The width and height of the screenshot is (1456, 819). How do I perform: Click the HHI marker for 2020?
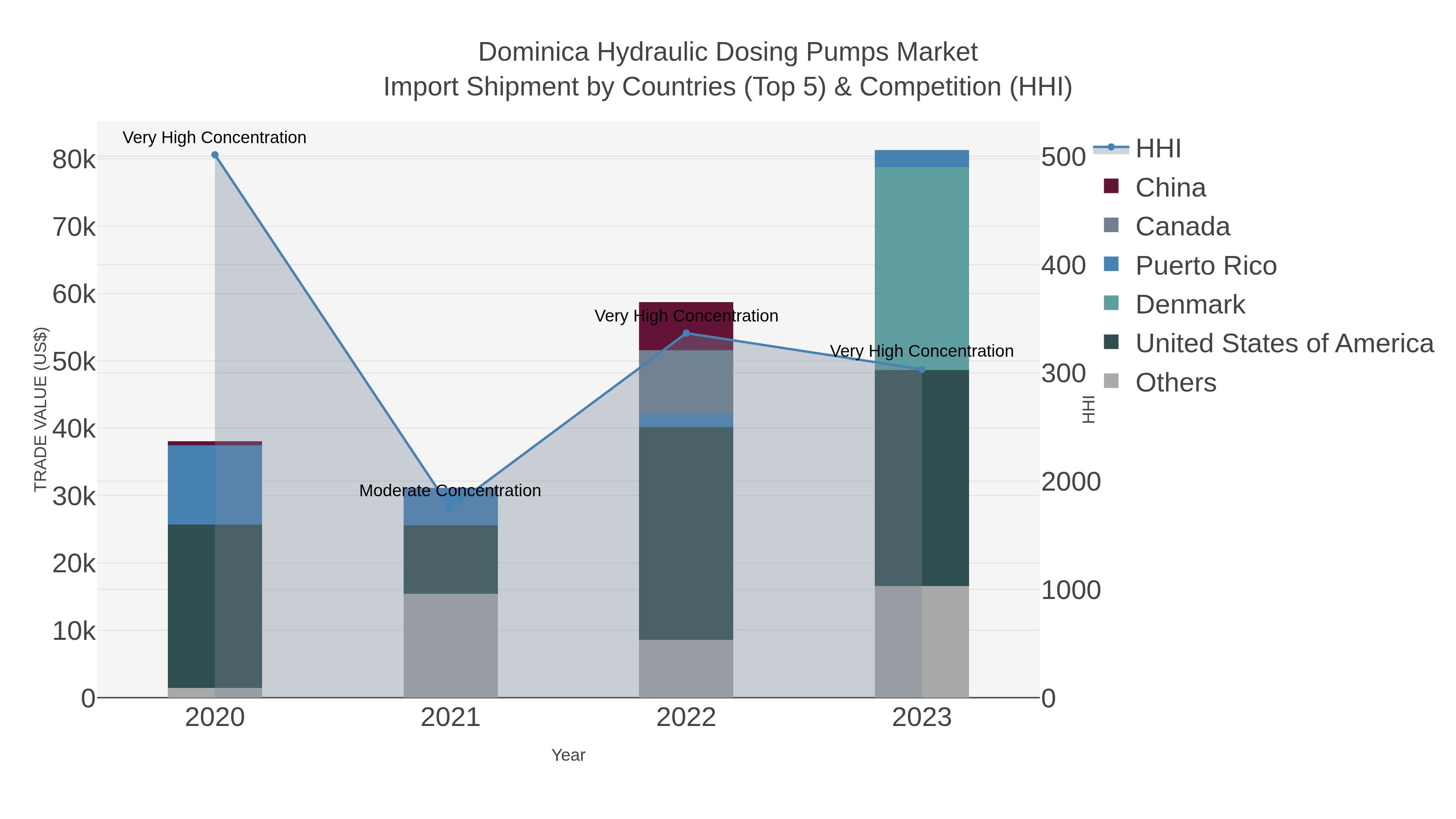click(215, 155)
